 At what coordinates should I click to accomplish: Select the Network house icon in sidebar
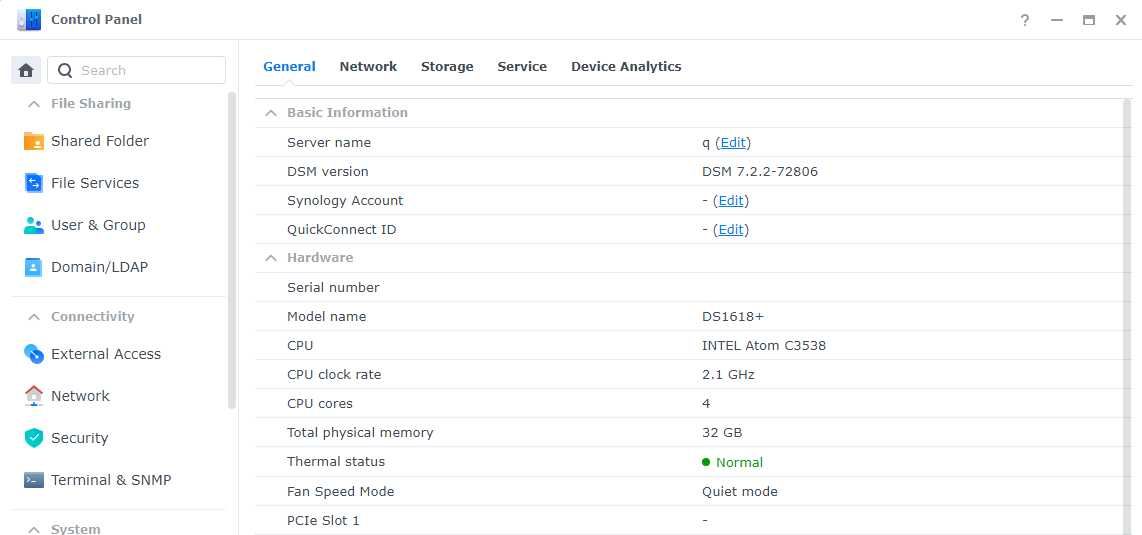(34, 396)
